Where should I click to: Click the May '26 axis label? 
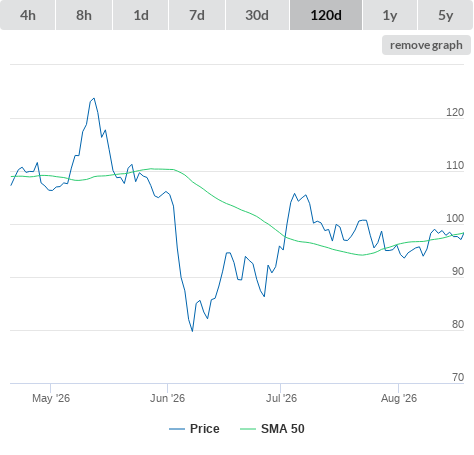pos(51,398)
